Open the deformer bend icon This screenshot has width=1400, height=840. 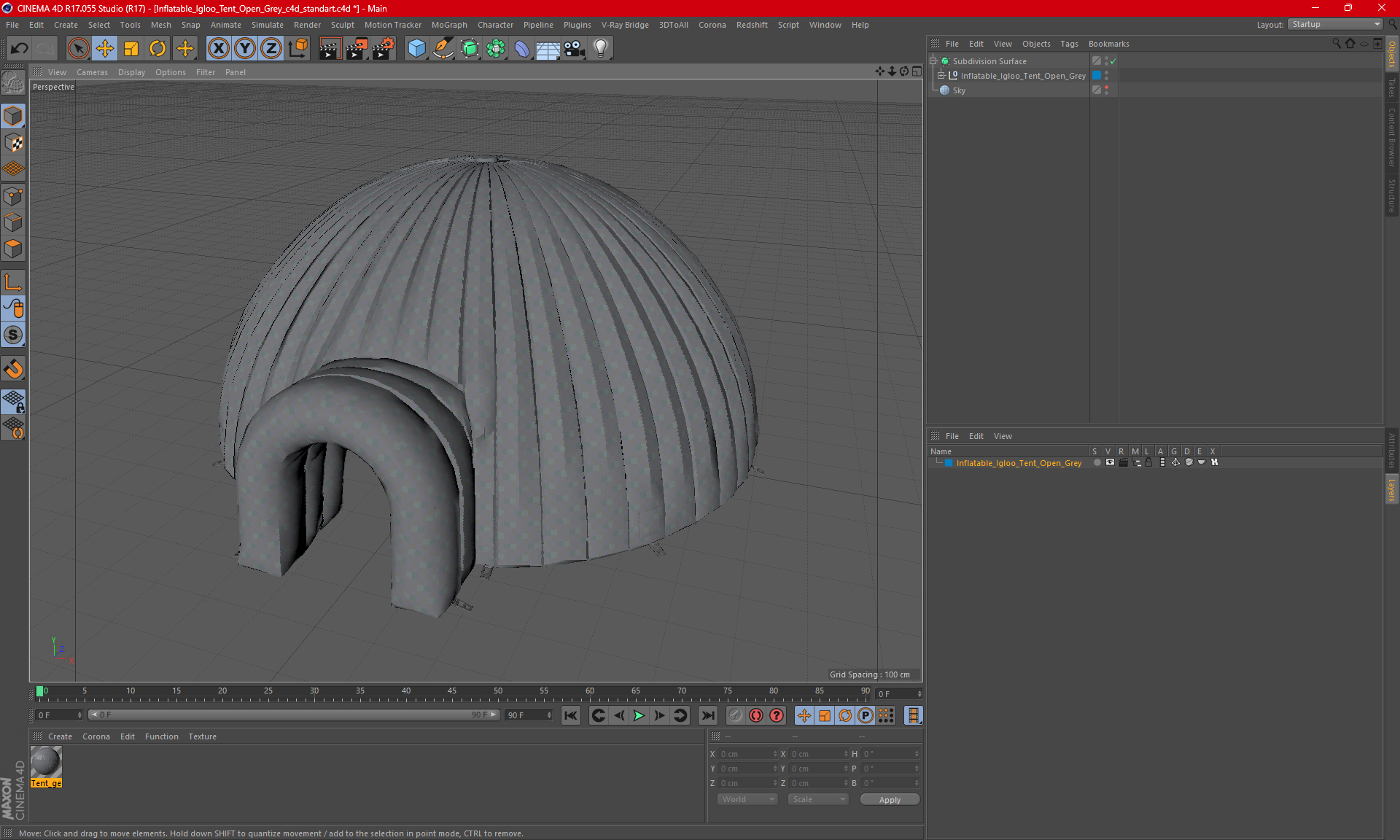[x=522, y=49]
